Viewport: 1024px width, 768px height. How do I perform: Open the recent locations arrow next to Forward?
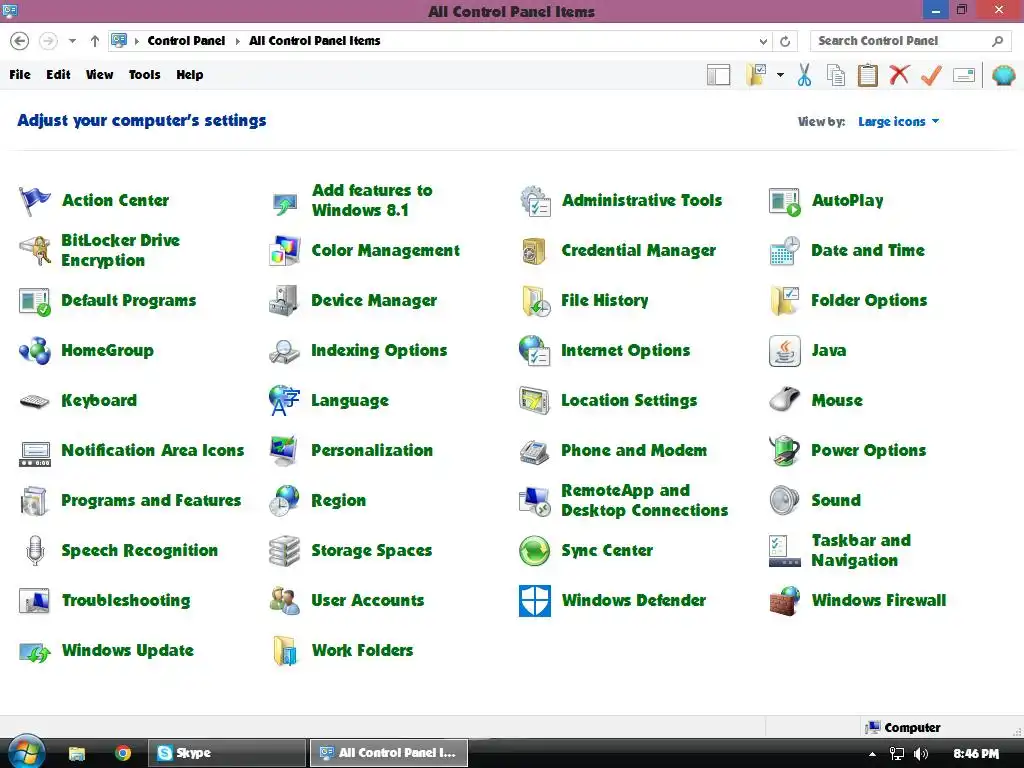point(72,40)
